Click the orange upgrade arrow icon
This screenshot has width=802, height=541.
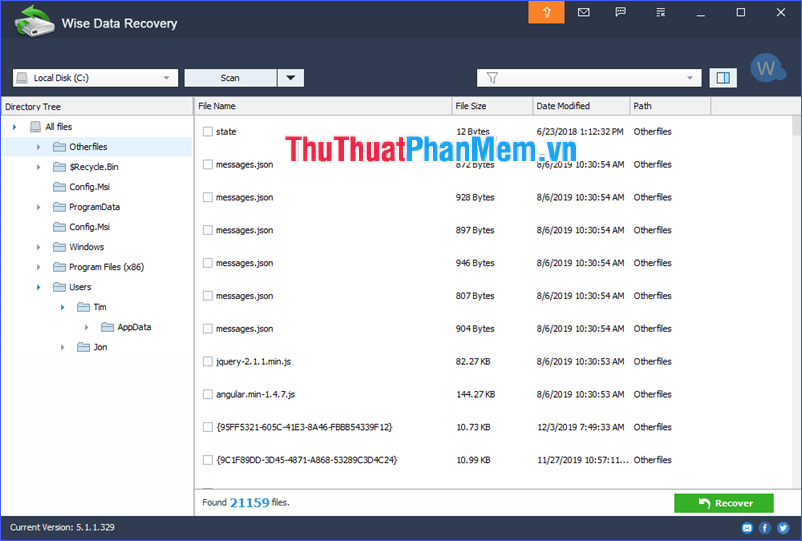(546, 12)
